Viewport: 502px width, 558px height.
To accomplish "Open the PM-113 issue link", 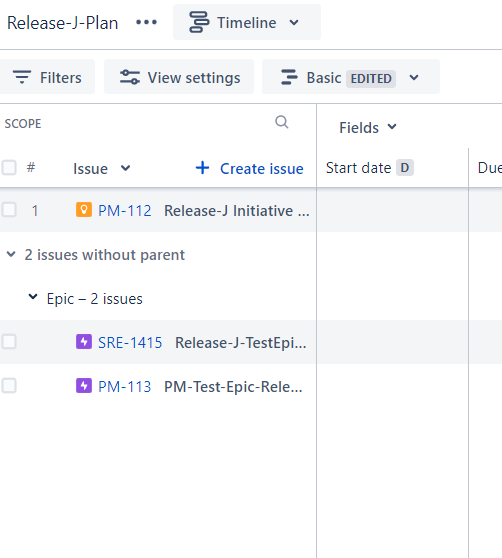I will [x=125, y=387].
